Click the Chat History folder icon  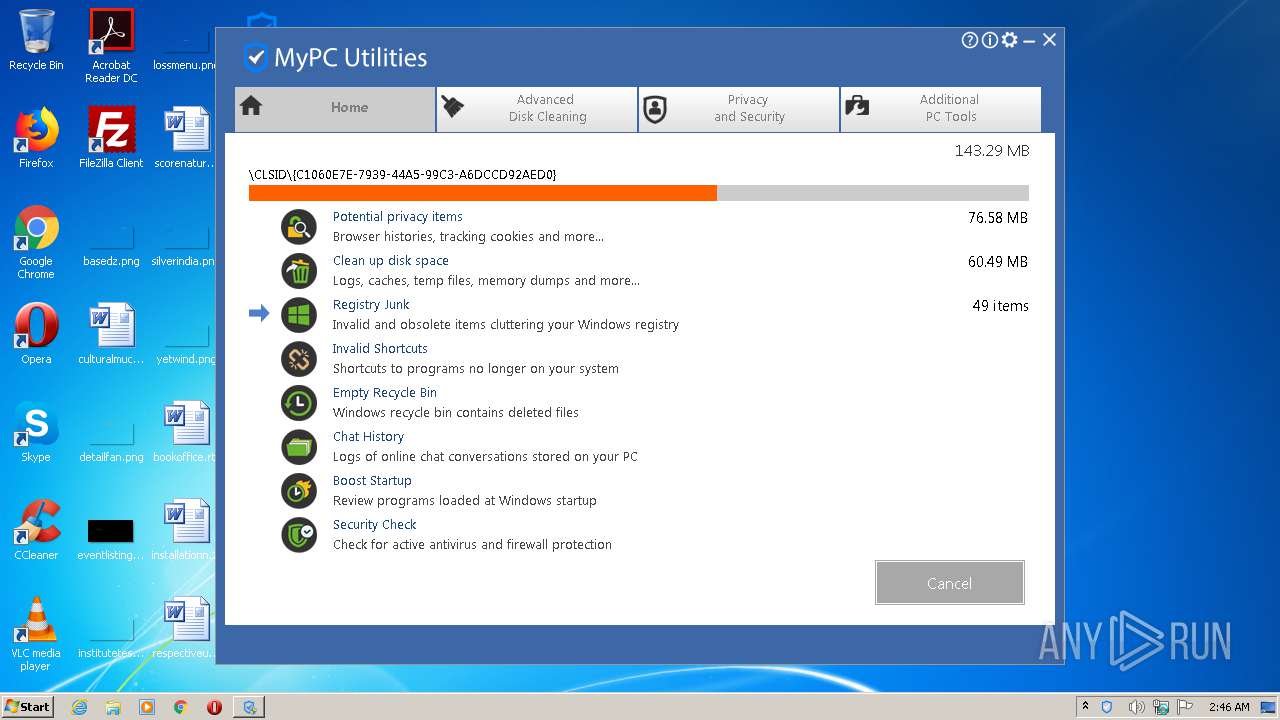(x=298, y=447)
